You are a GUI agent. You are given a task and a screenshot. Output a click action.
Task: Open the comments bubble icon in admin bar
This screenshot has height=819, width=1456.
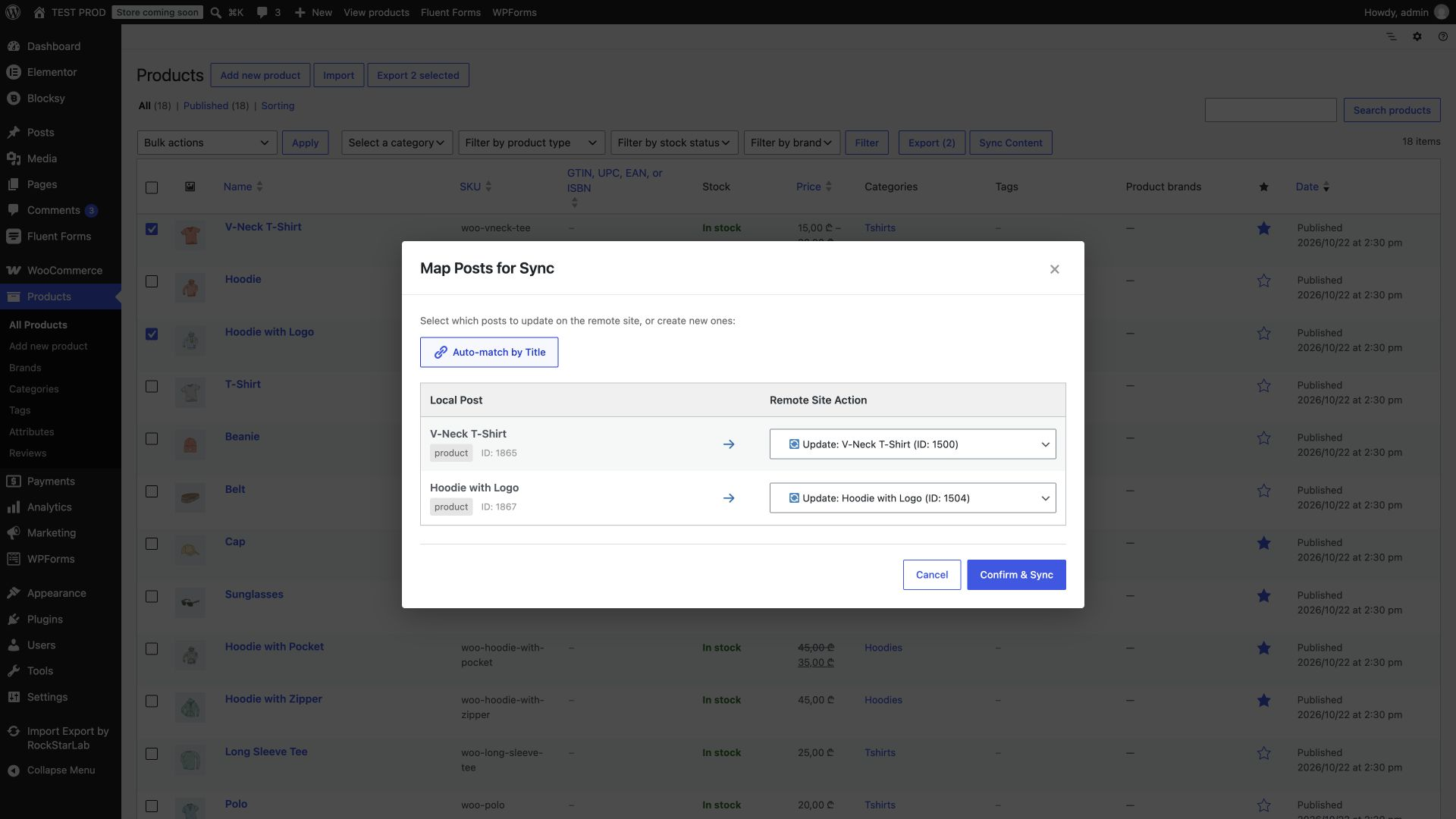tap(262, 12)
